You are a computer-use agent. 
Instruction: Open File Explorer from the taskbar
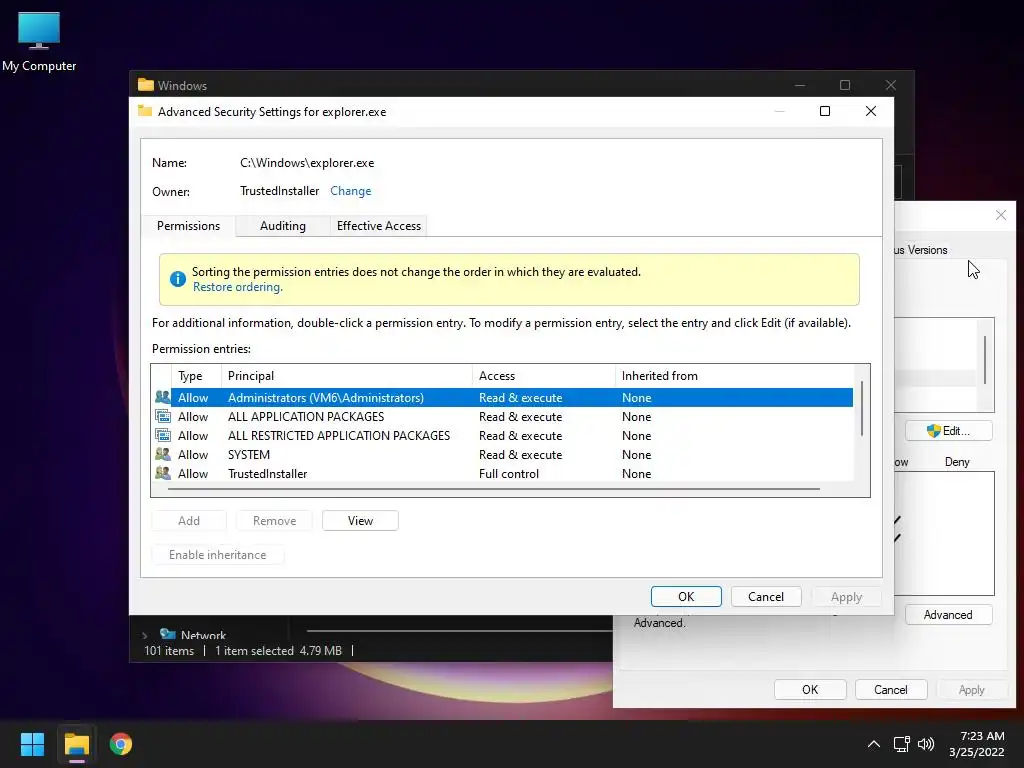(76, 744)
